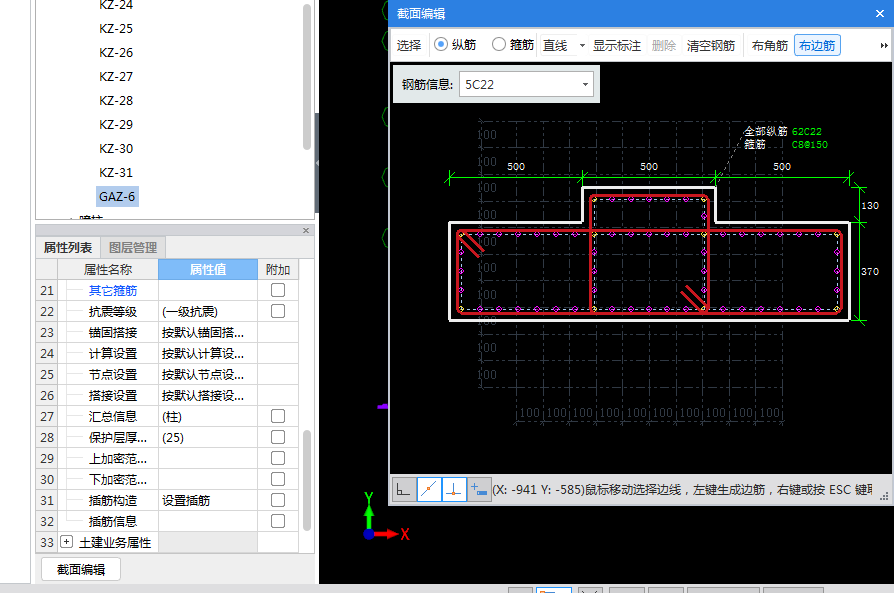Click the 布边筋 button
Screen dimensions: 894x593
pos(817,46)
